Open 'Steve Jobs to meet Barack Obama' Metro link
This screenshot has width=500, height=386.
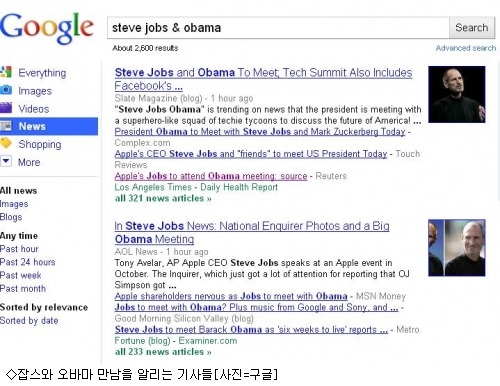pos(251,330)
